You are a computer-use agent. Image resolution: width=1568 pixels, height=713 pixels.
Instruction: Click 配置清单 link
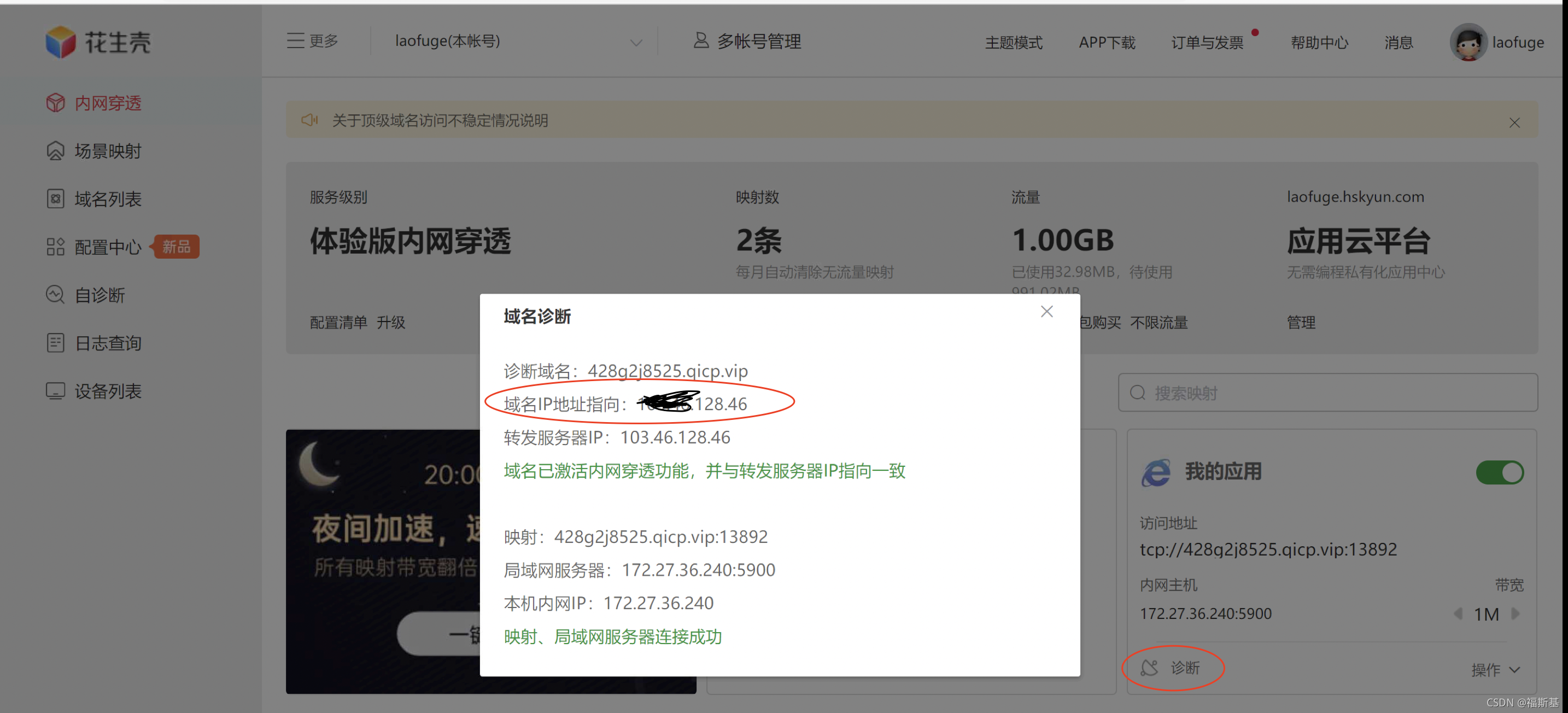click(x=338, y=322)
